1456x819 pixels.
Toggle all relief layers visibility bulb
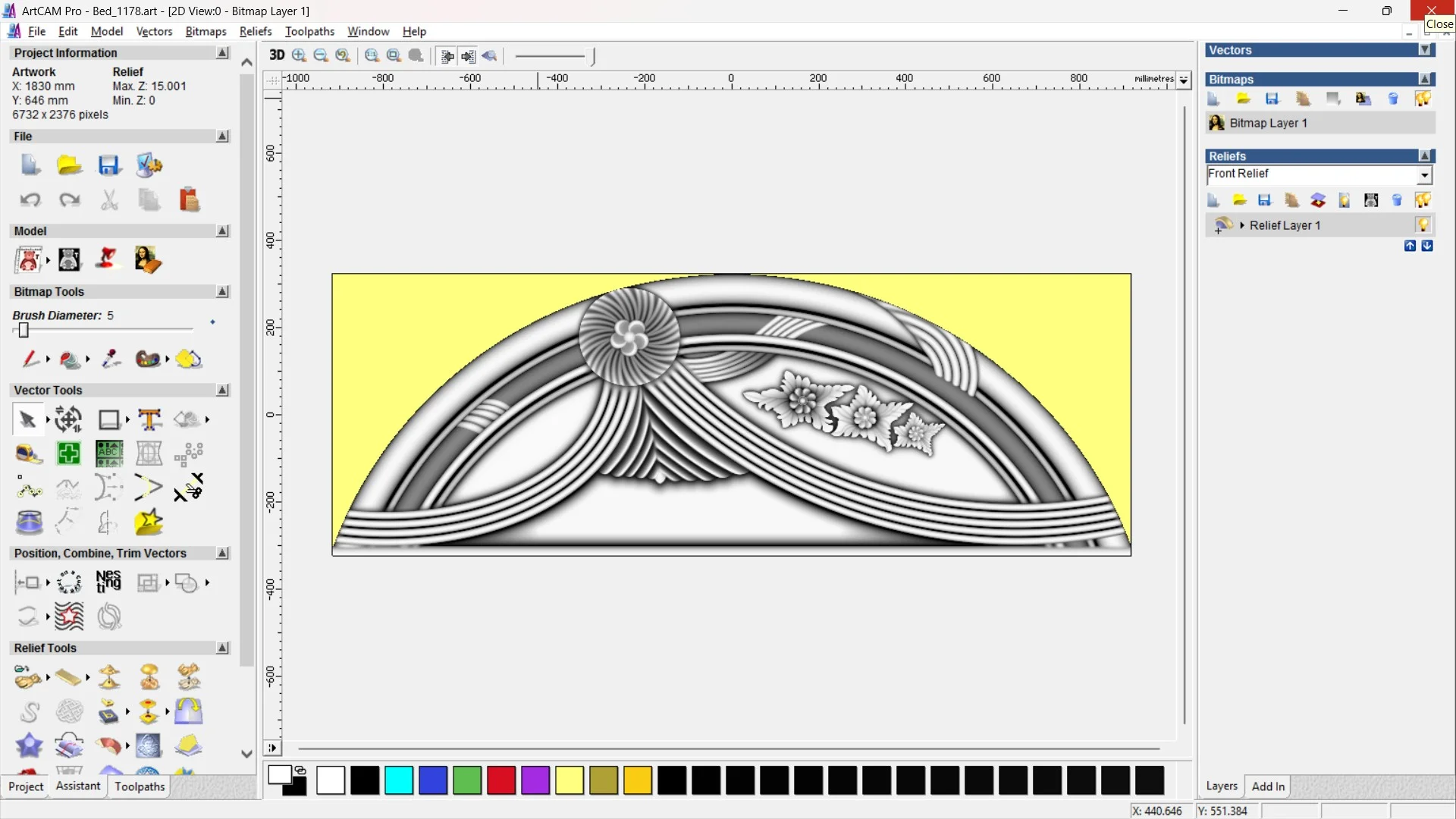click(1423, 200)
